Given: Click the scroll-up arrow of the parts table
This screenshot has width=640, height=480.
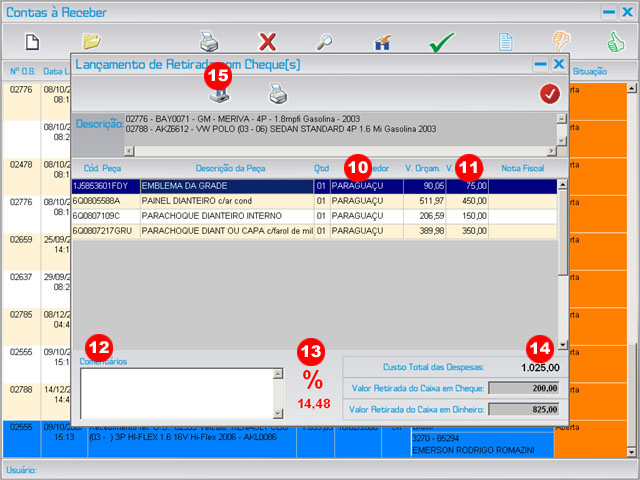Looking at the screenshot, I should pos(562,184).
